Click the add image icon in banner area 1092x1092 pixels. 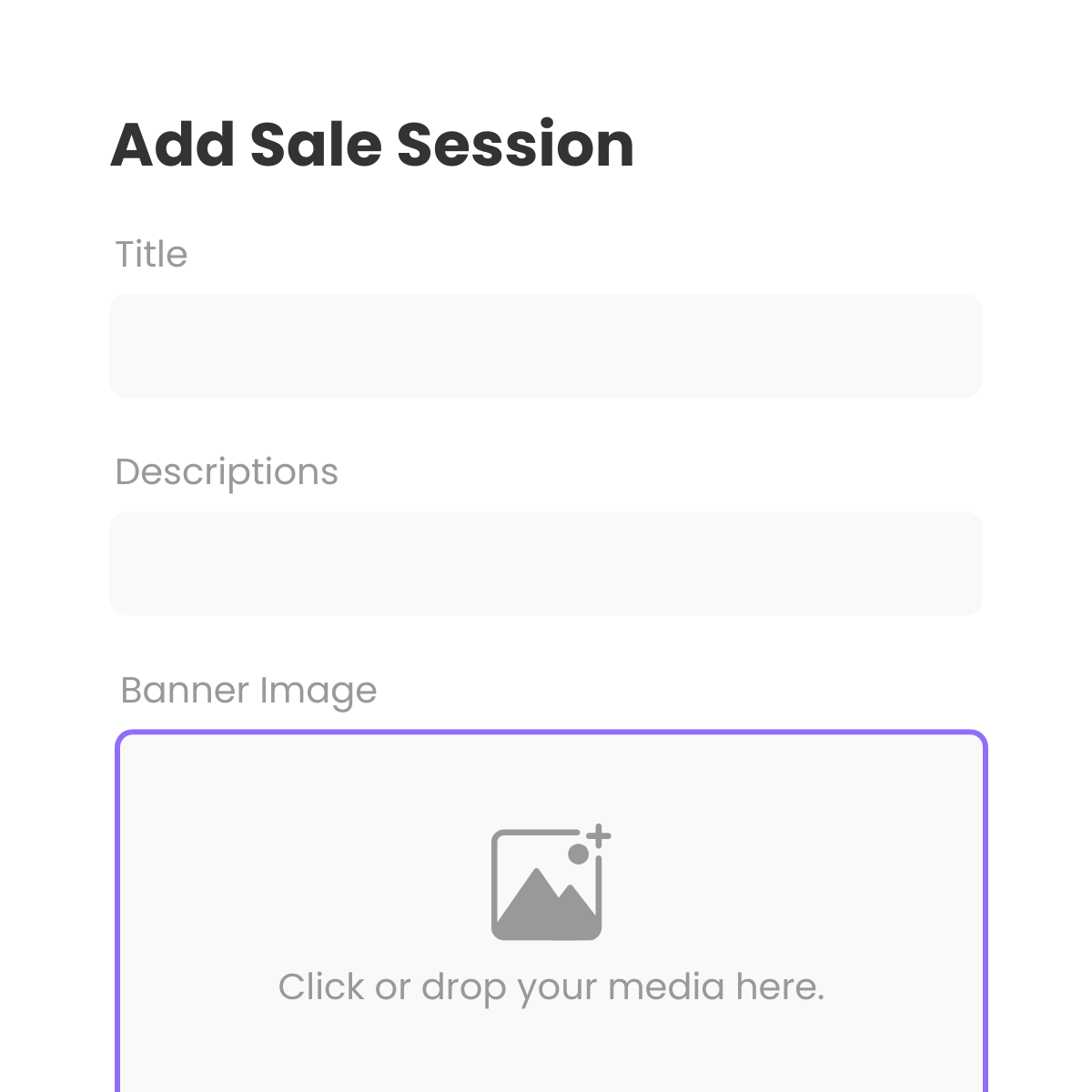(551, 882)
